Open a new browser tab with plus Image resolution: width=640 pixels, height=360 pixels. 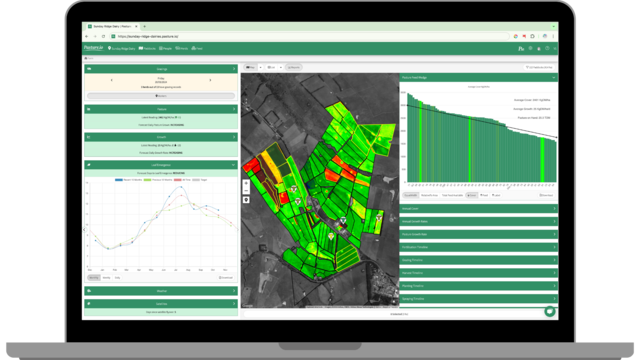click(144, 27)
